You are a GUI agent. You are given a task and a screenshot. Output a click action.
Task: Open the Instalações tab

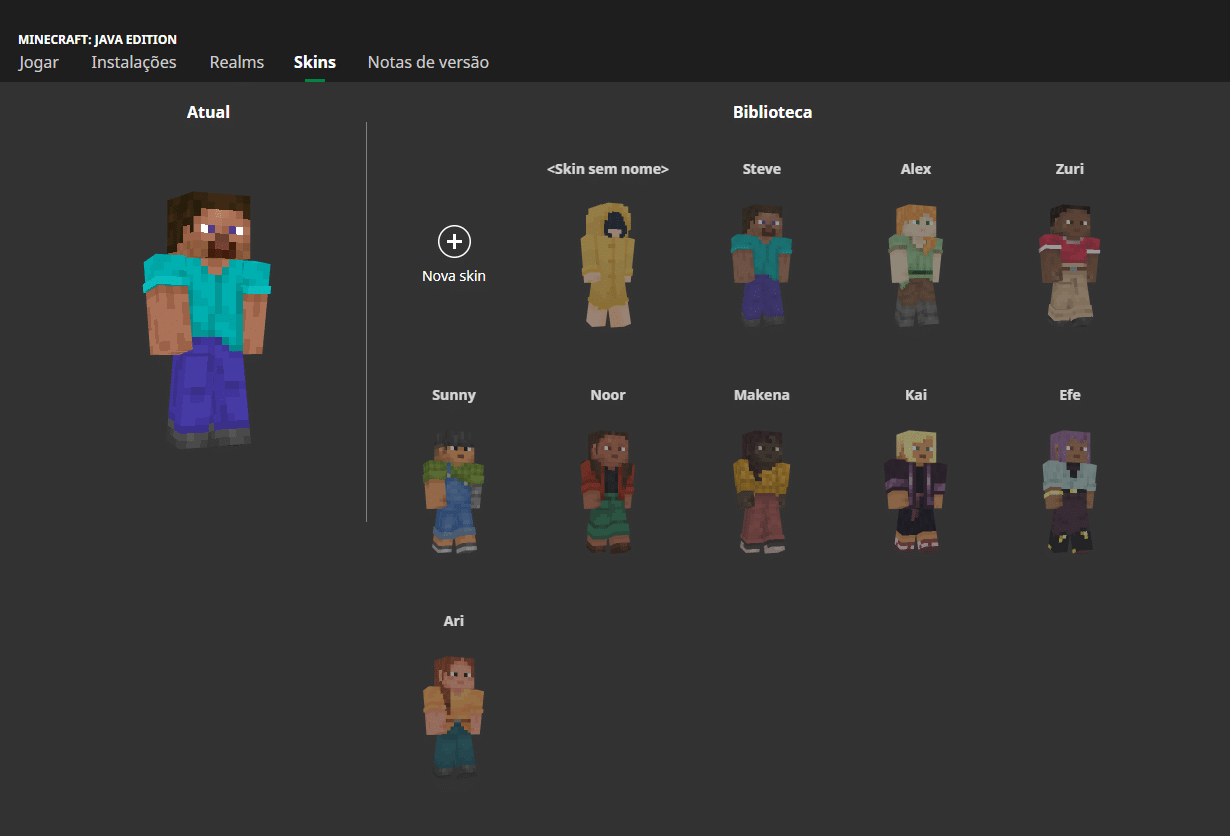(134, 62)
